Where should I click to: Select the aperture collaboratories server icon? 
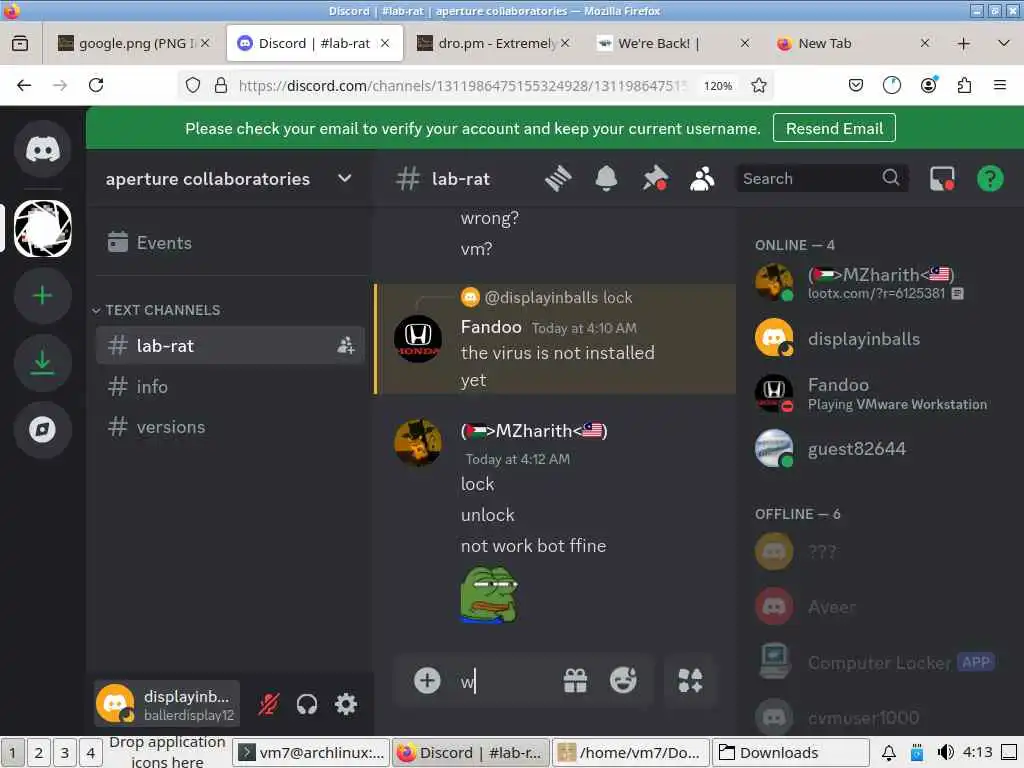point(42,229)
